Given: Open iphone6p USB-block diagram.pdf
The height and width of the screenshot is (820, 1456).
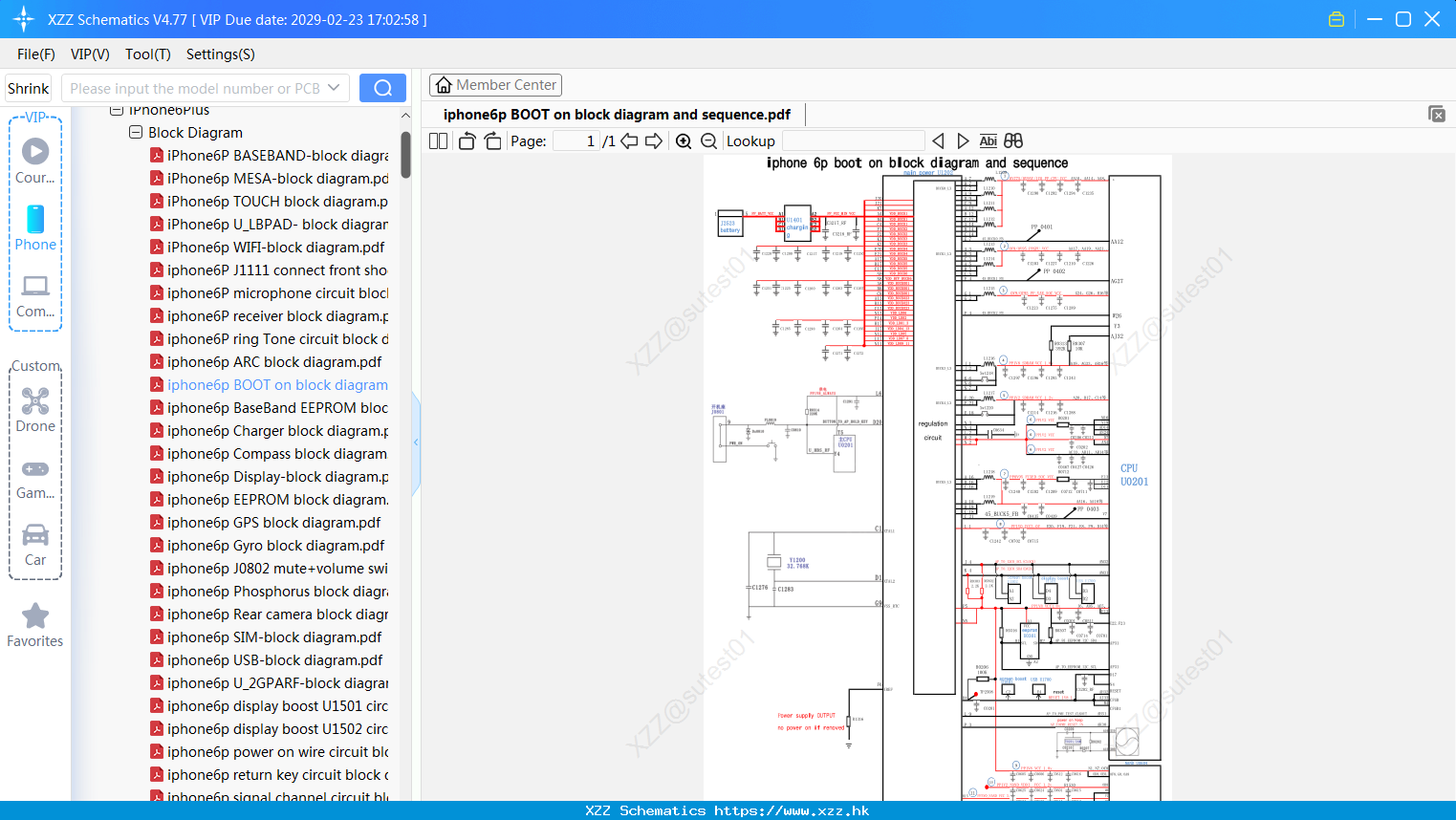Looking at the screenshot, I should [266, 660].
